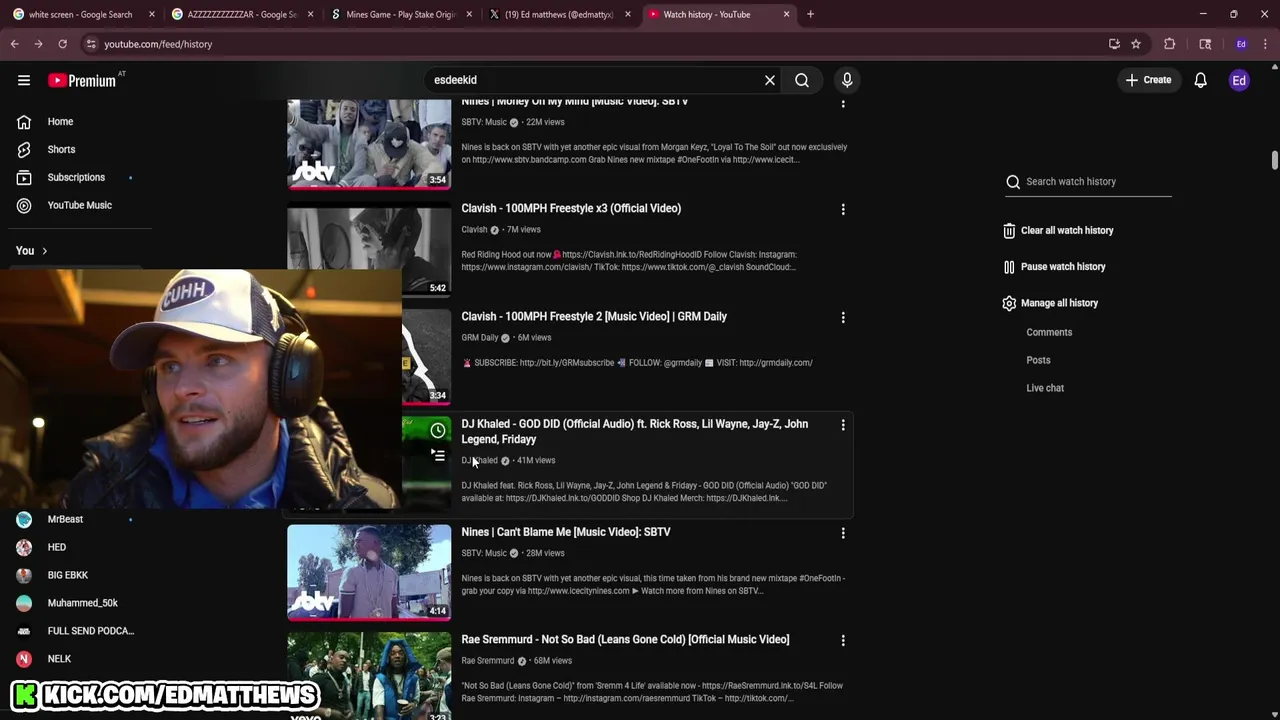Clear the search box with the X icon
1280x720 pixels.
pos(770,80)
